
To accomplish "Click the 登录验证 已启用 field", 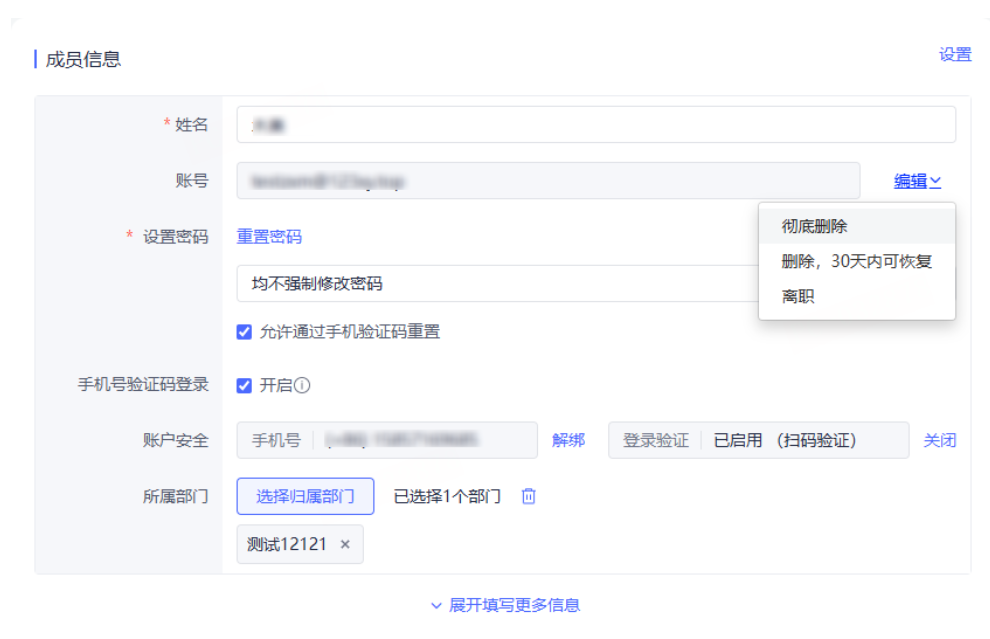I will 758,440.
